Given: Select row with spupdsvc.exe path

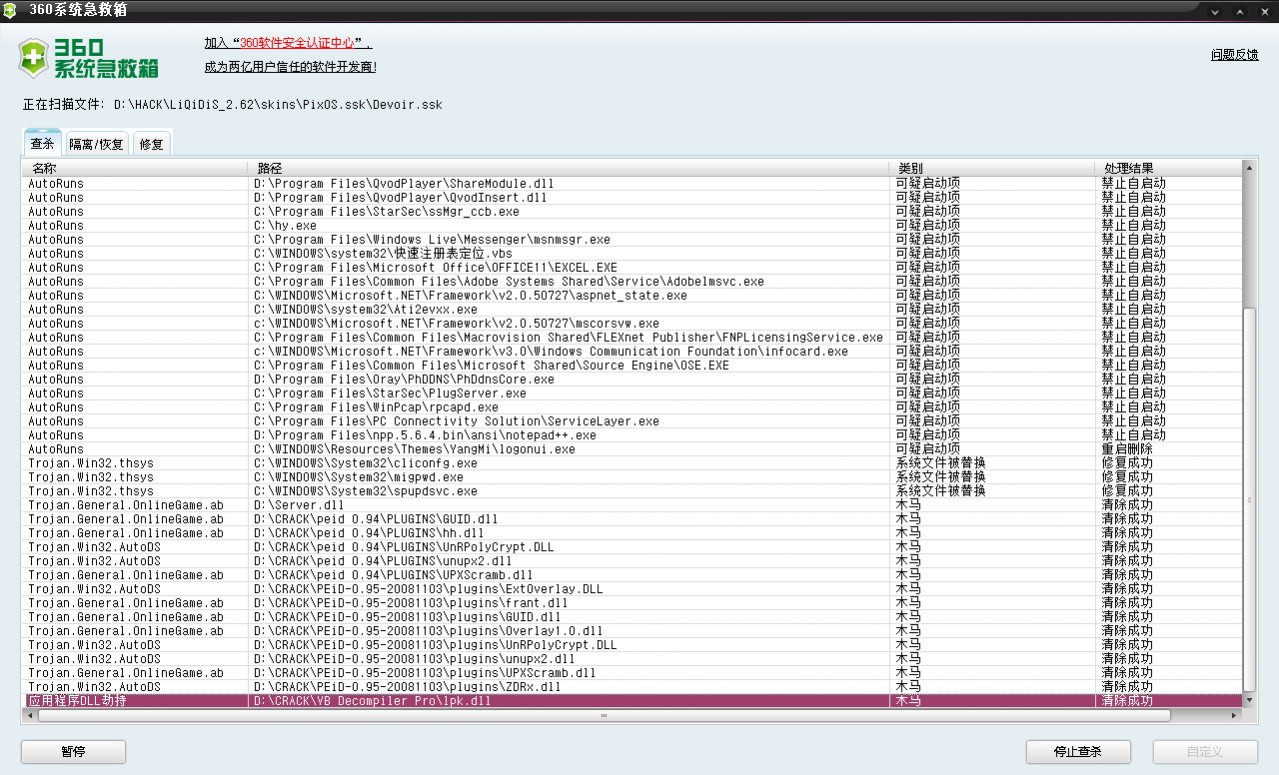Looking at the screenshot, I should [x=633, y=492].
